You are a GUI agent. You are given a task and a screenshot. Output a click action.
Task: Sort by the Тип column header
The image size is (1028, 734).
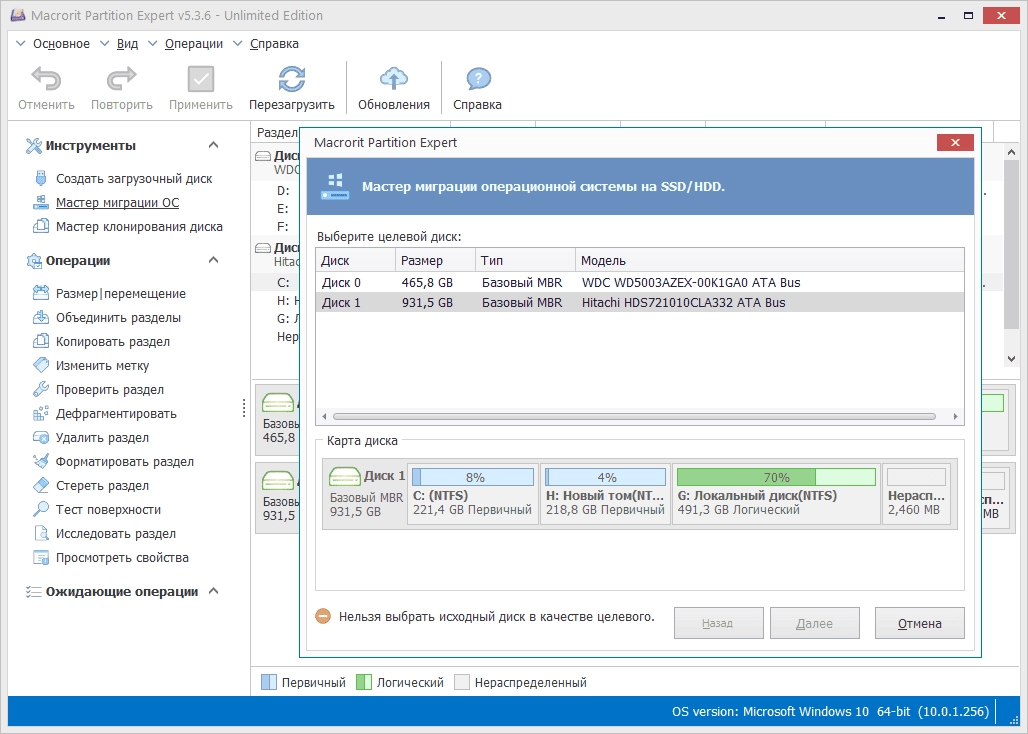pos(526,260)
